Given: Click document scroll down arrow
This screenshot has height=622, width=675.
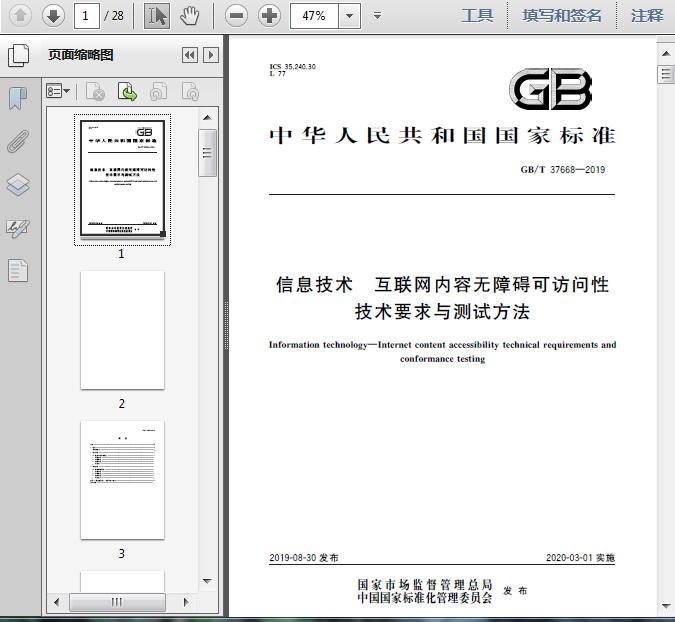Looking at the screenshot, I should (666, 606).
